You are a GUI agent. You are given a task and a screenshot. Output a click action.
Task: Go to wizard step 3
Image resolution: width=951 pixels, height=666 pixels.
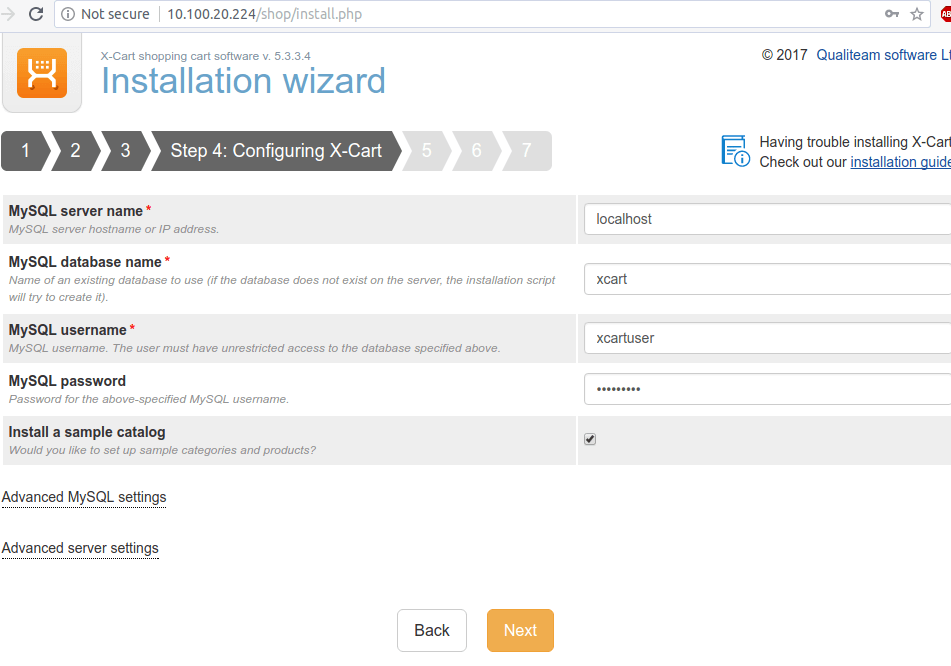tap(125, 150)
